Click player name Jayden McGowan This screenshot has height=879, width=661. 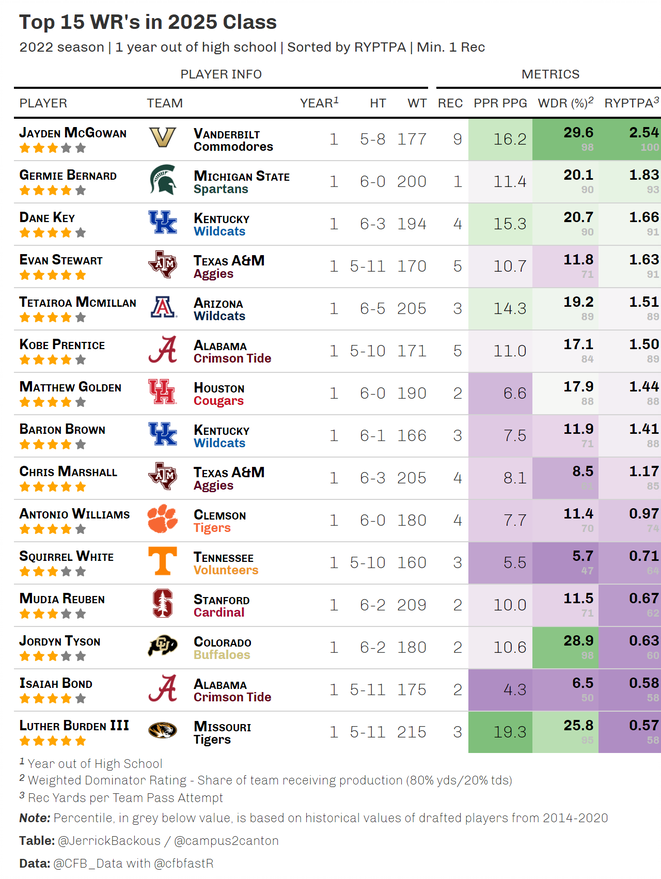click(72, 132)
